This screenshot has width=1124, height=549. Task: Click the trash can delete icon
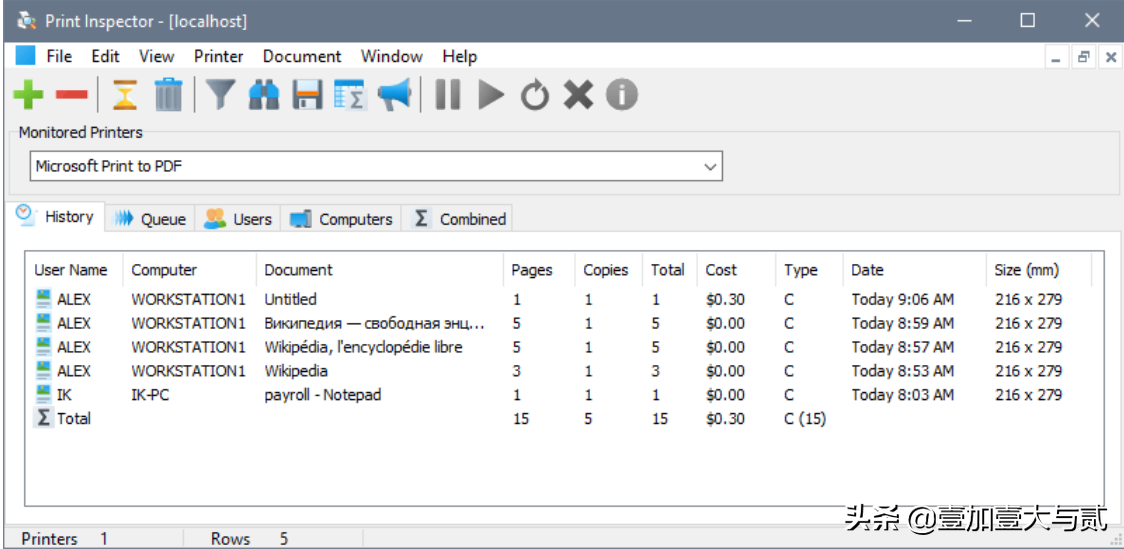[x=169, y=95]
